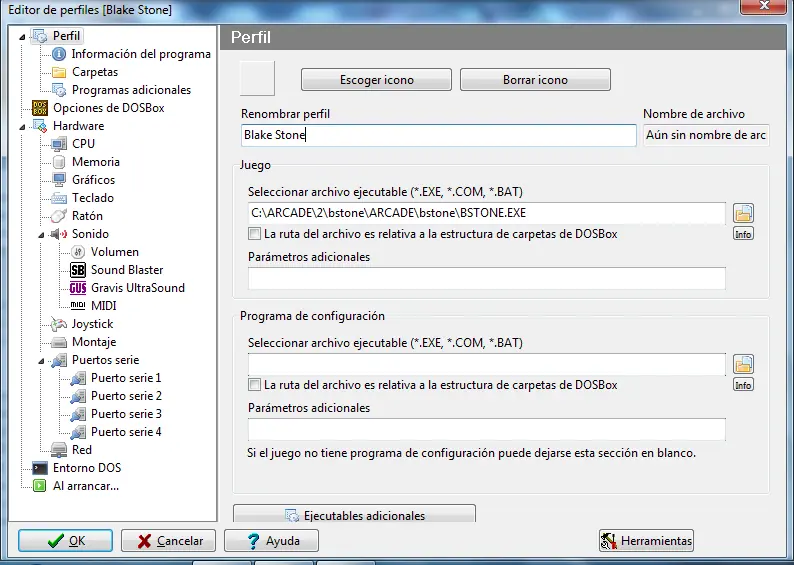The image size is (794, 565).
Task: Click the Nombre de archivo field
Action: point(706,135)
